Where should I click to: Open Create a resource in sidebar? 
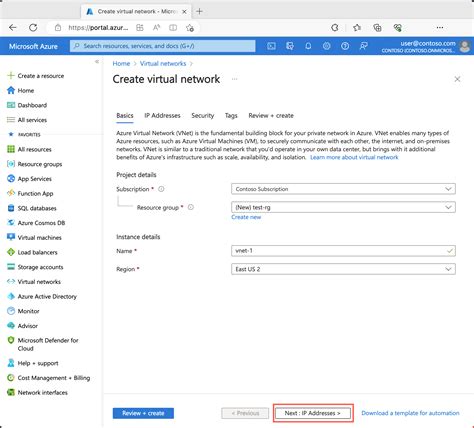(35, 76)
